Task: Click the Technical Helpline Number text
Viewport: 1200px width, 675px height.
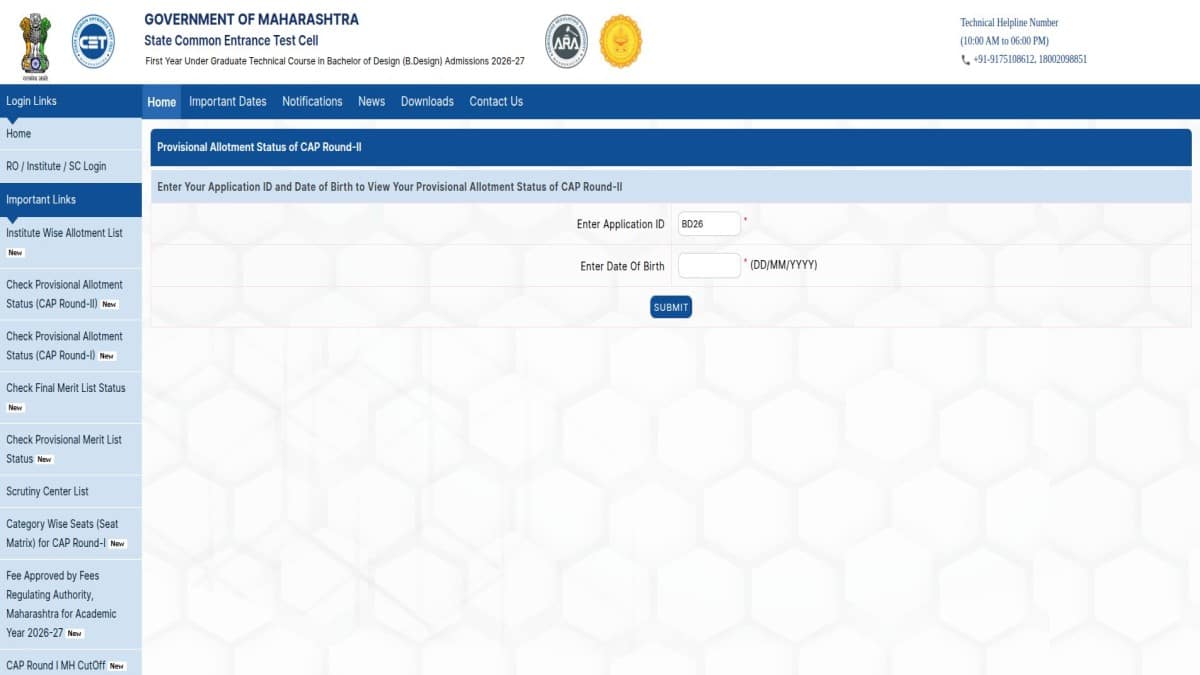Action: point(1009,23)
